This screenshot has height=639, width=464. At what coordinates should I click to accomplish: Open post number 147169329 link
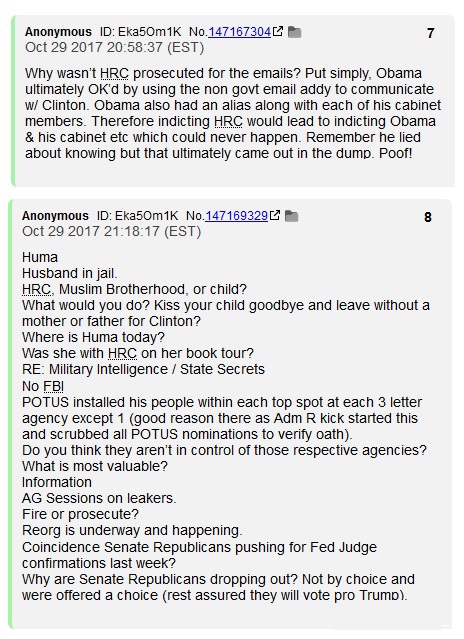click(236, 216)
